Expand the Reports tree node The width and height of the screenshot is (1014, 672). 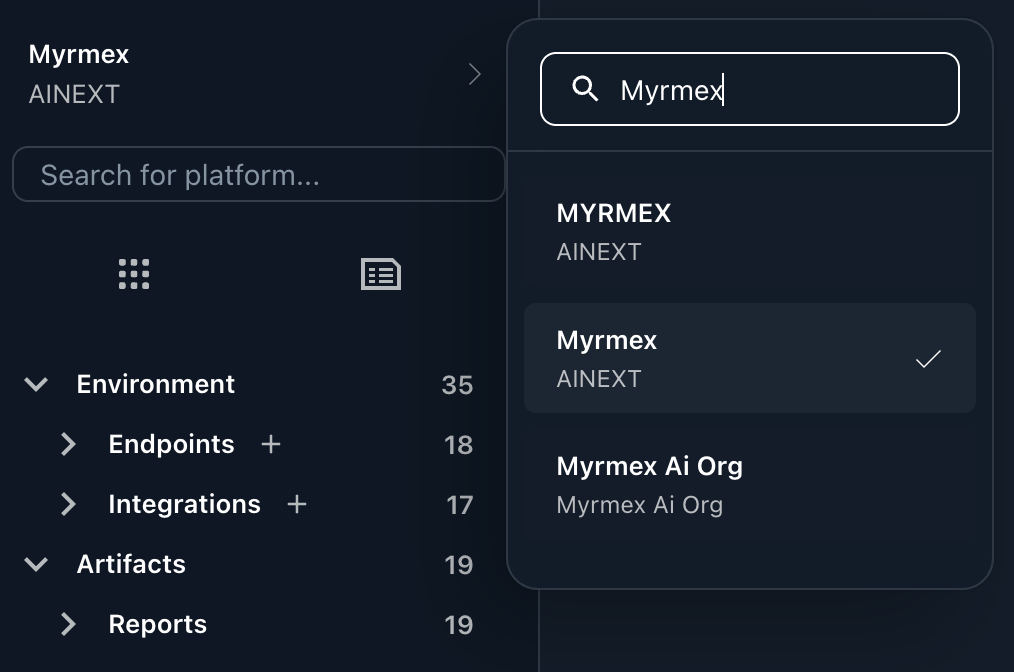pos(68,624)
